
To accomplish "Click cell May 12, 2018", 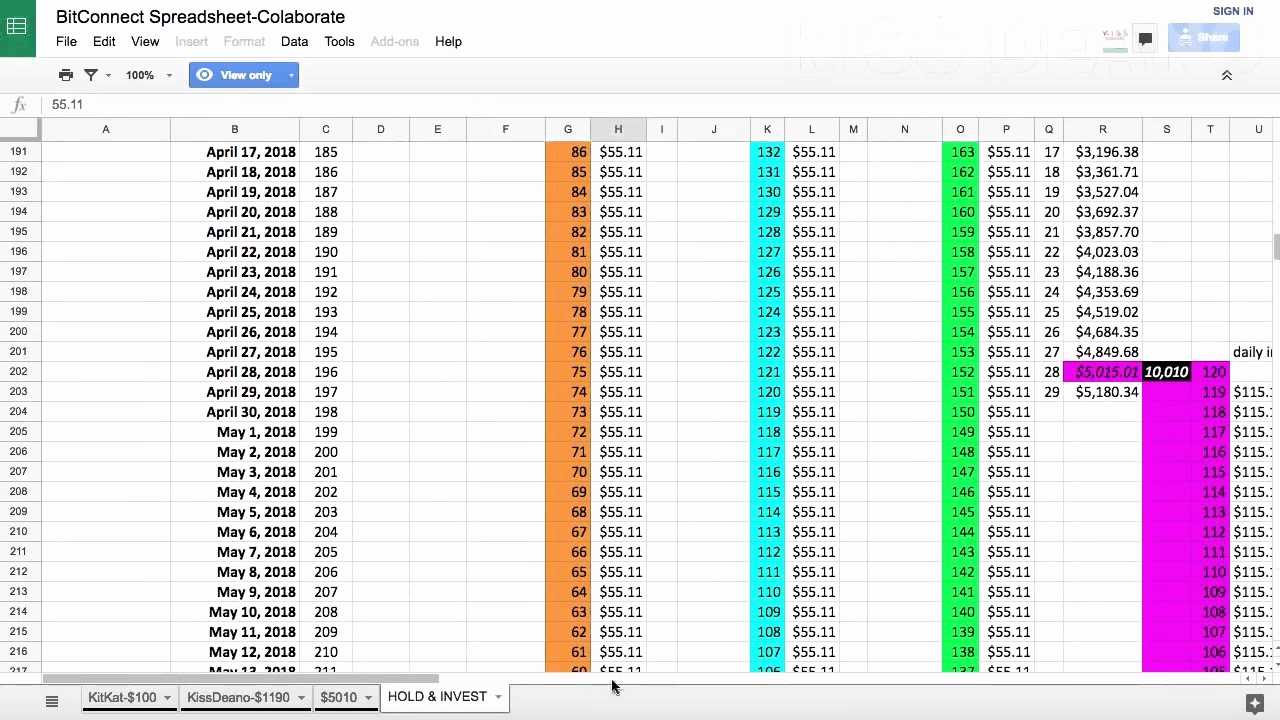I will coord(235,652).
